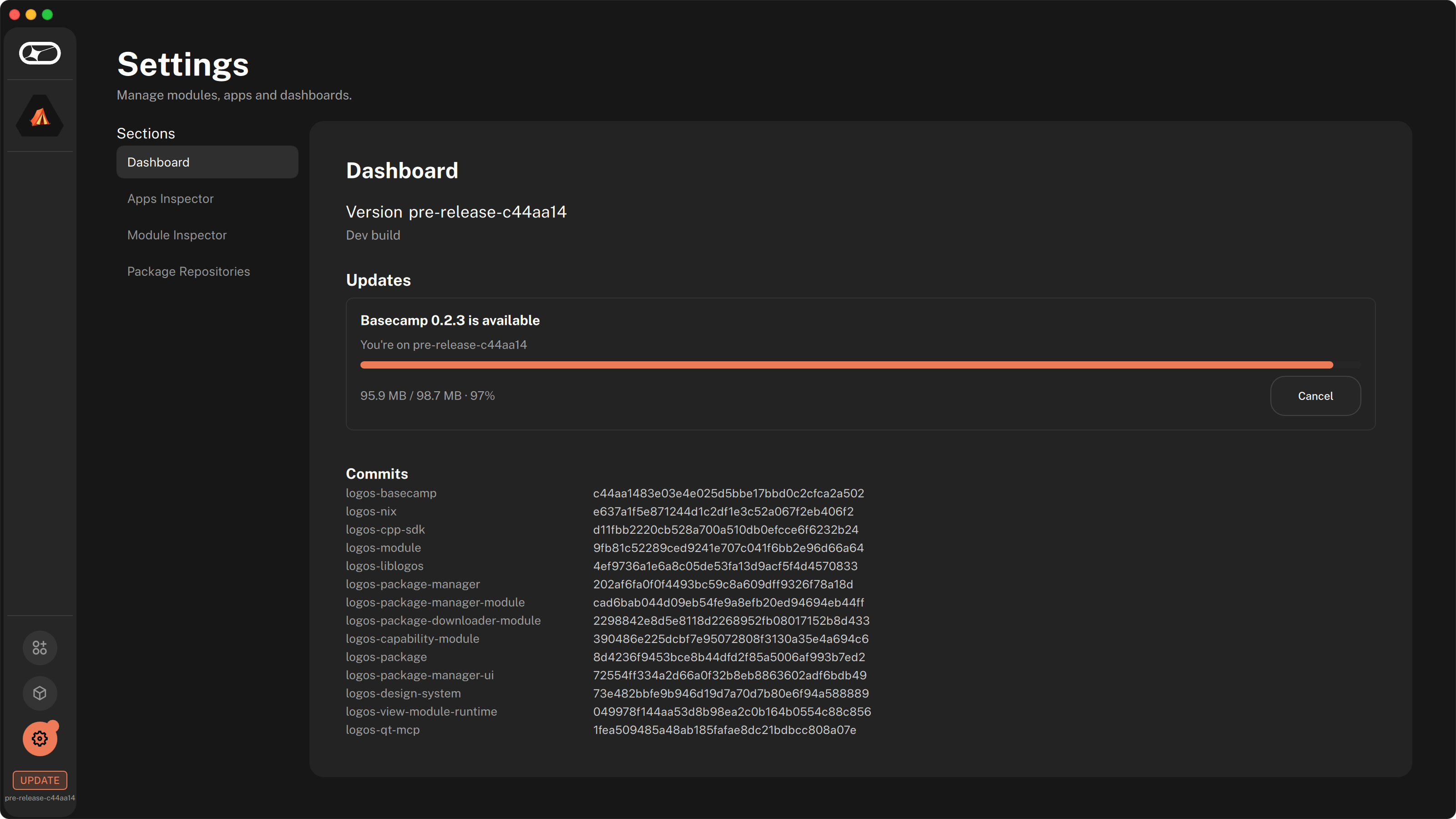Screen dimensions: 1456x819
Task: Click hash 8d4236f9453bce8b44dfd2f85a5006af993b7ed2
Action: 729,657
